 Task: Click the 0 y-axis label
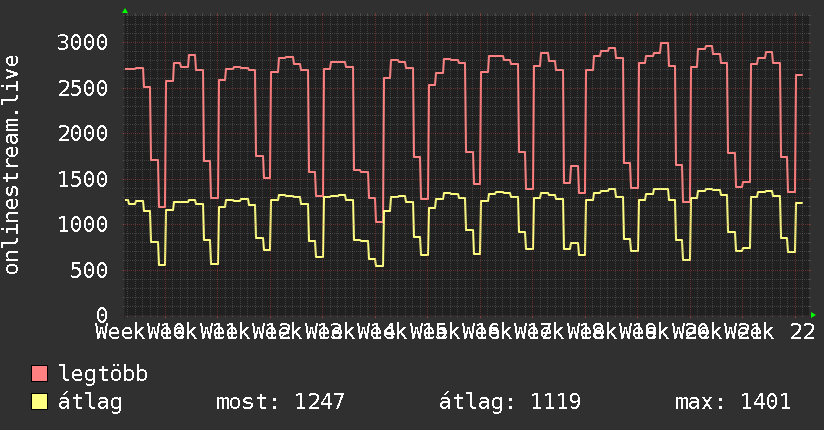click(x=102, y=315)
